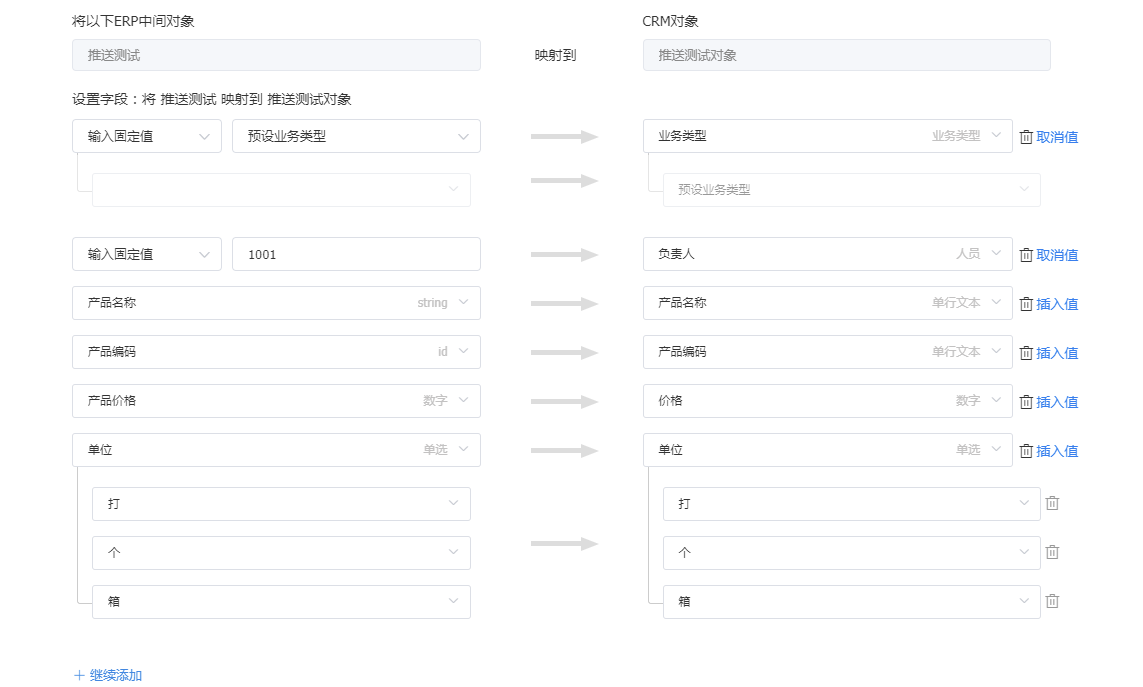Open the empty dropdown under 预设业务类型
The width and height of the screenshot is (1143, 687).
click(281, 190)
